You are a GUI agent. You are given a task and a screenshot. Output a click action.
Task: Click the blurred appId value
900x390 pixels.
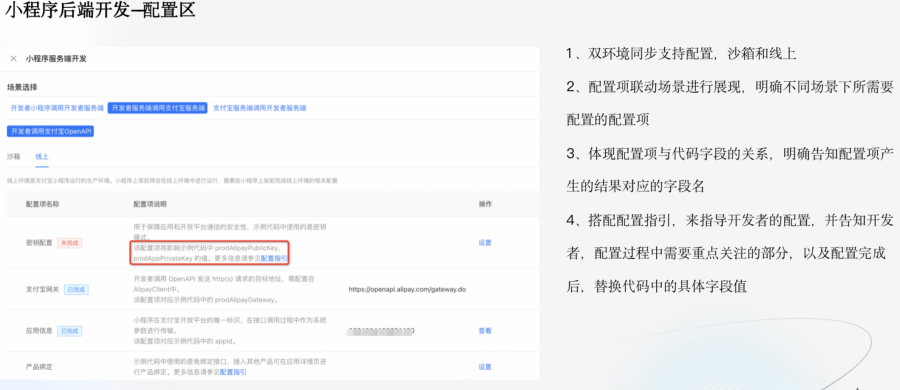pyautogui.click(x=381, y=331)
